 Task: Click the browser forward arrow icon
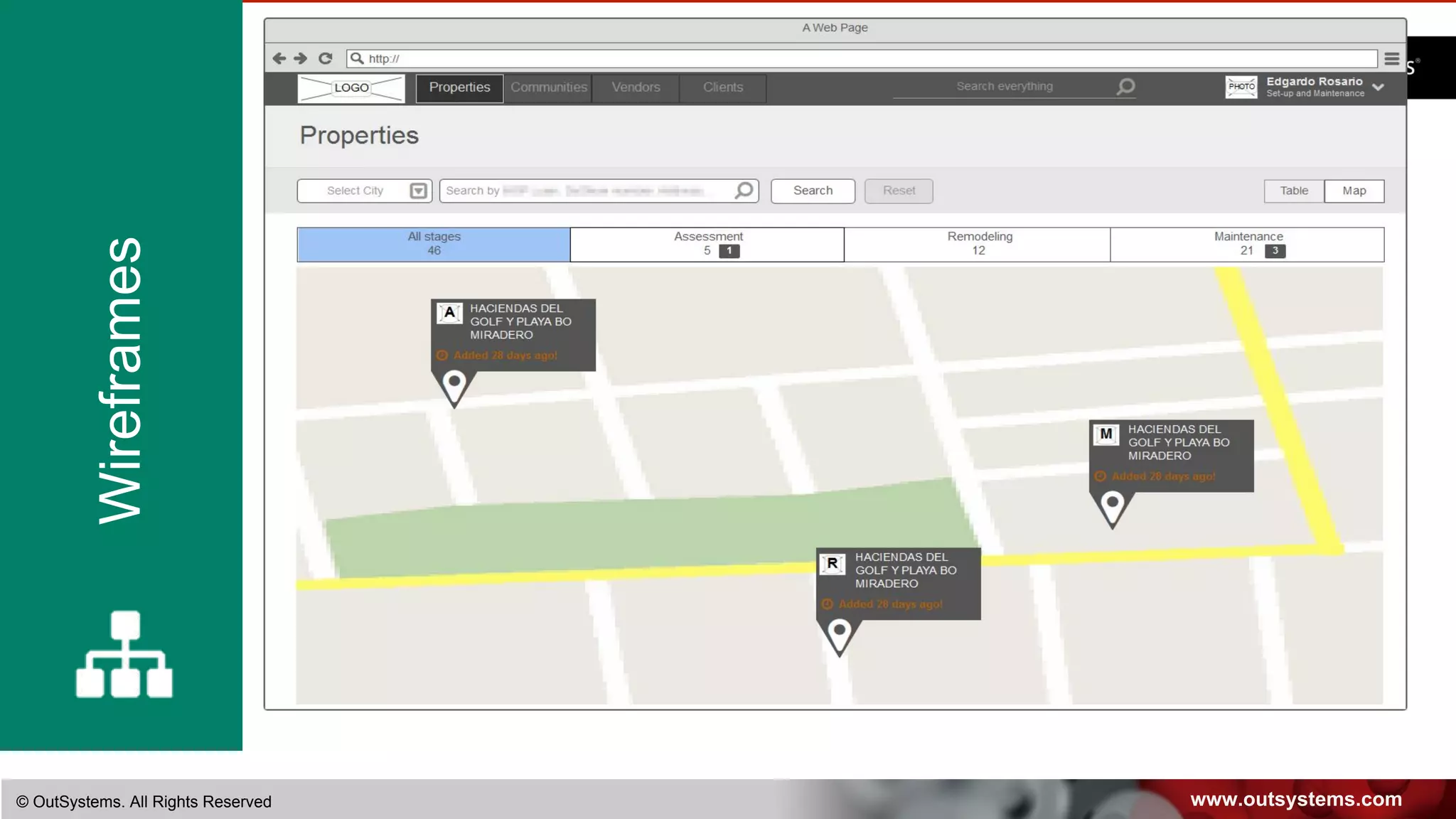301,58
